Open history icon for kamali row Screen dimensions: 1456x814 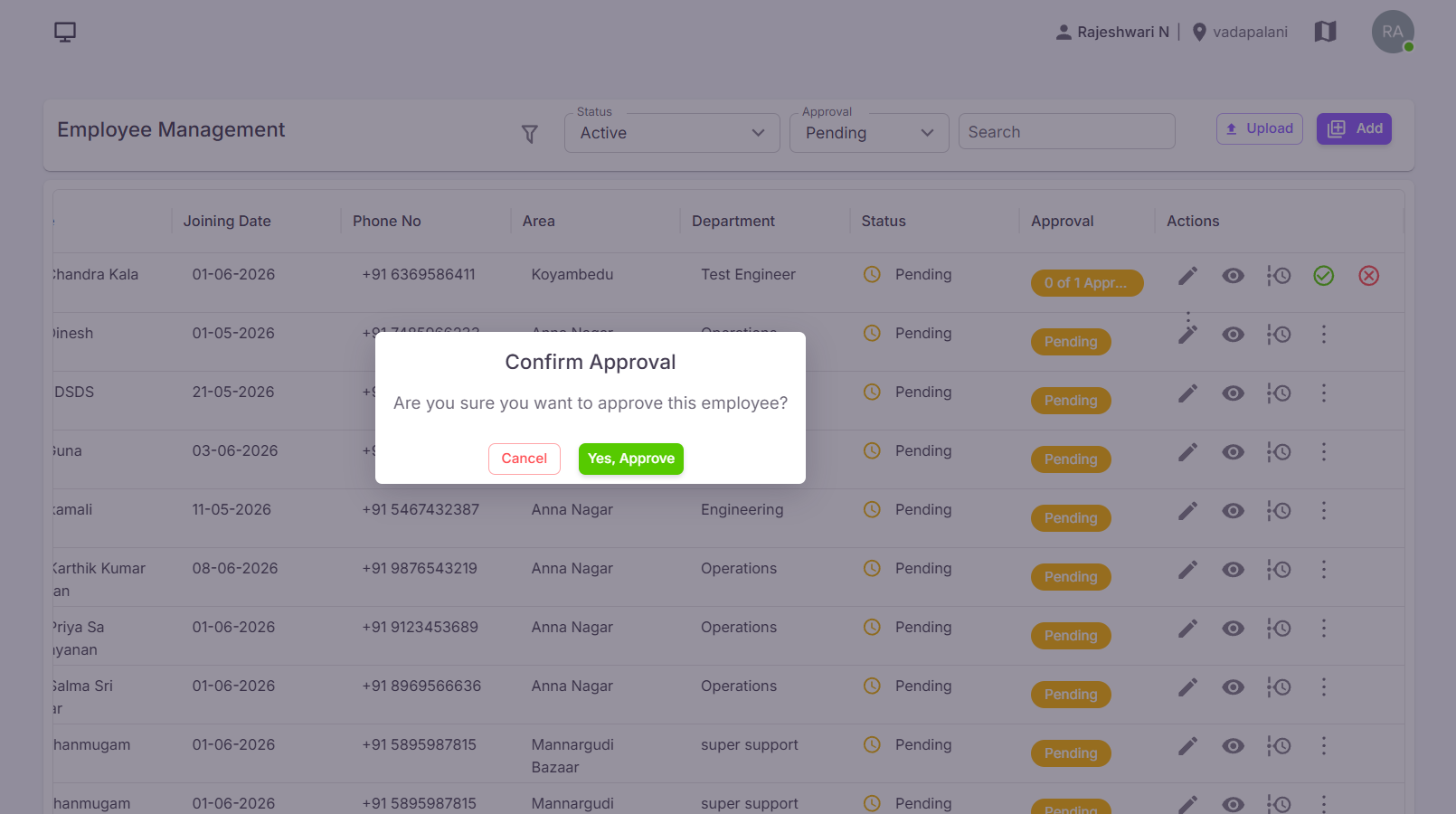(x=1278, y=511)
